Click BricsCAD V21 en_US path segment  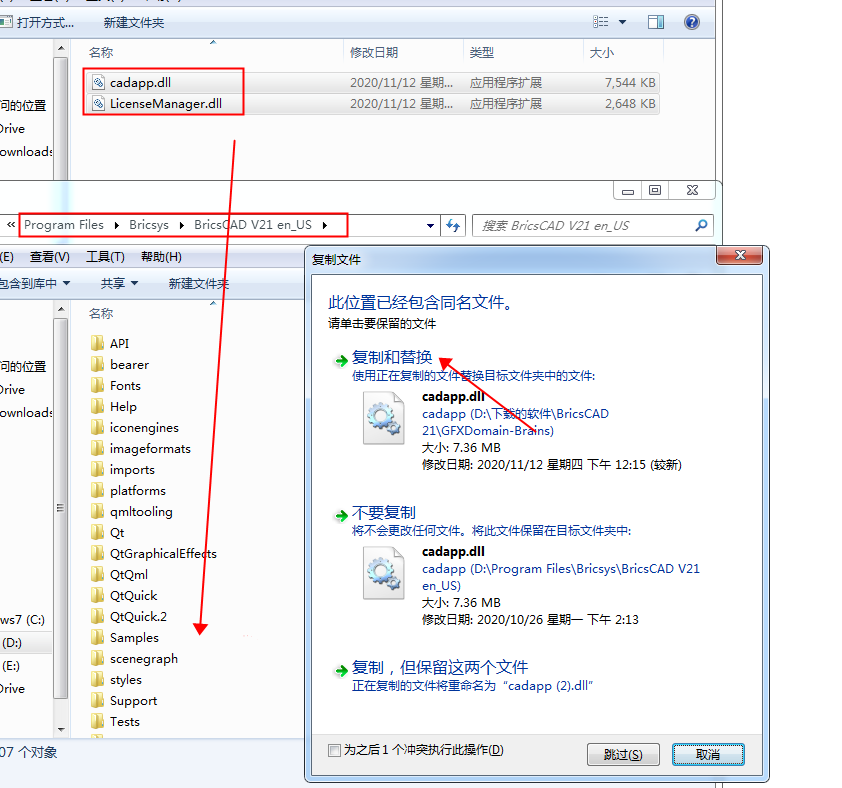(253, 225)
